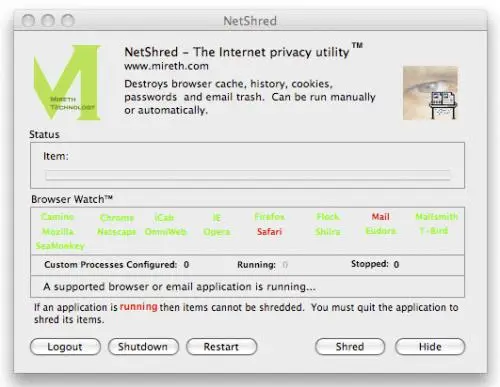500x387 pixels.
Task: Click the SeaMonkey browser label
Action: 60,246
